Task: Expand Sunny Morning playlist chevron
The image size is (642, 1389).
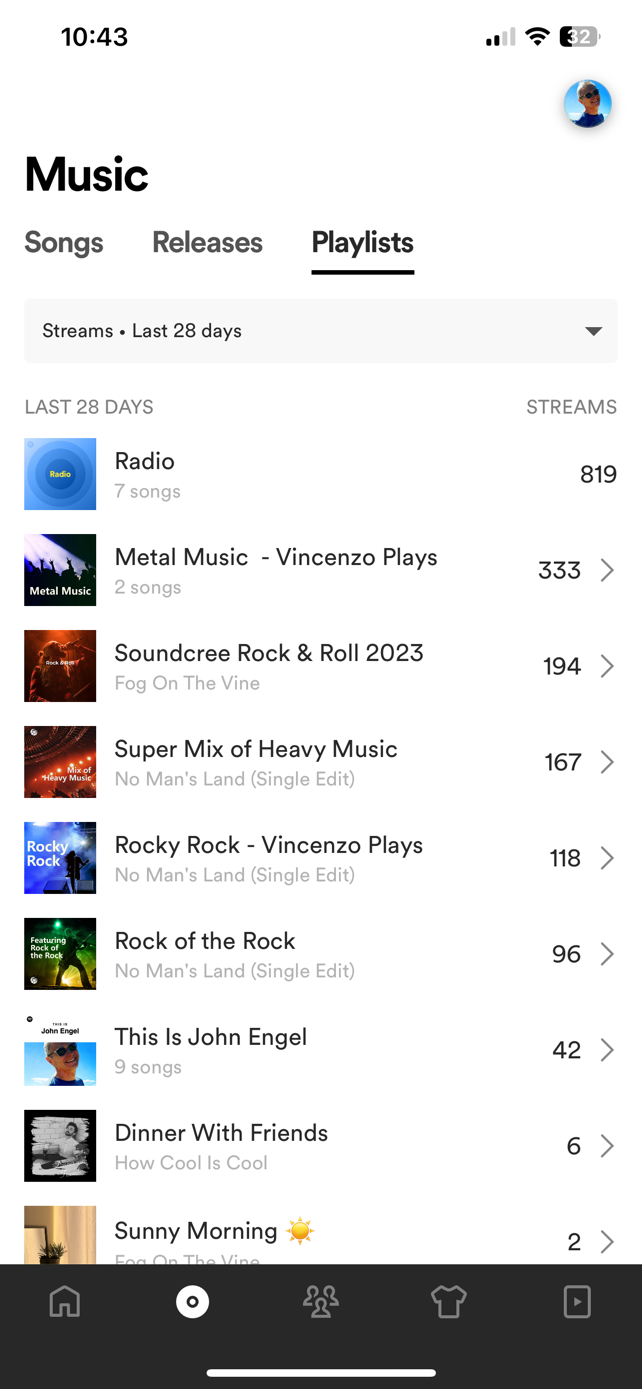Action: coord(607,1241)
